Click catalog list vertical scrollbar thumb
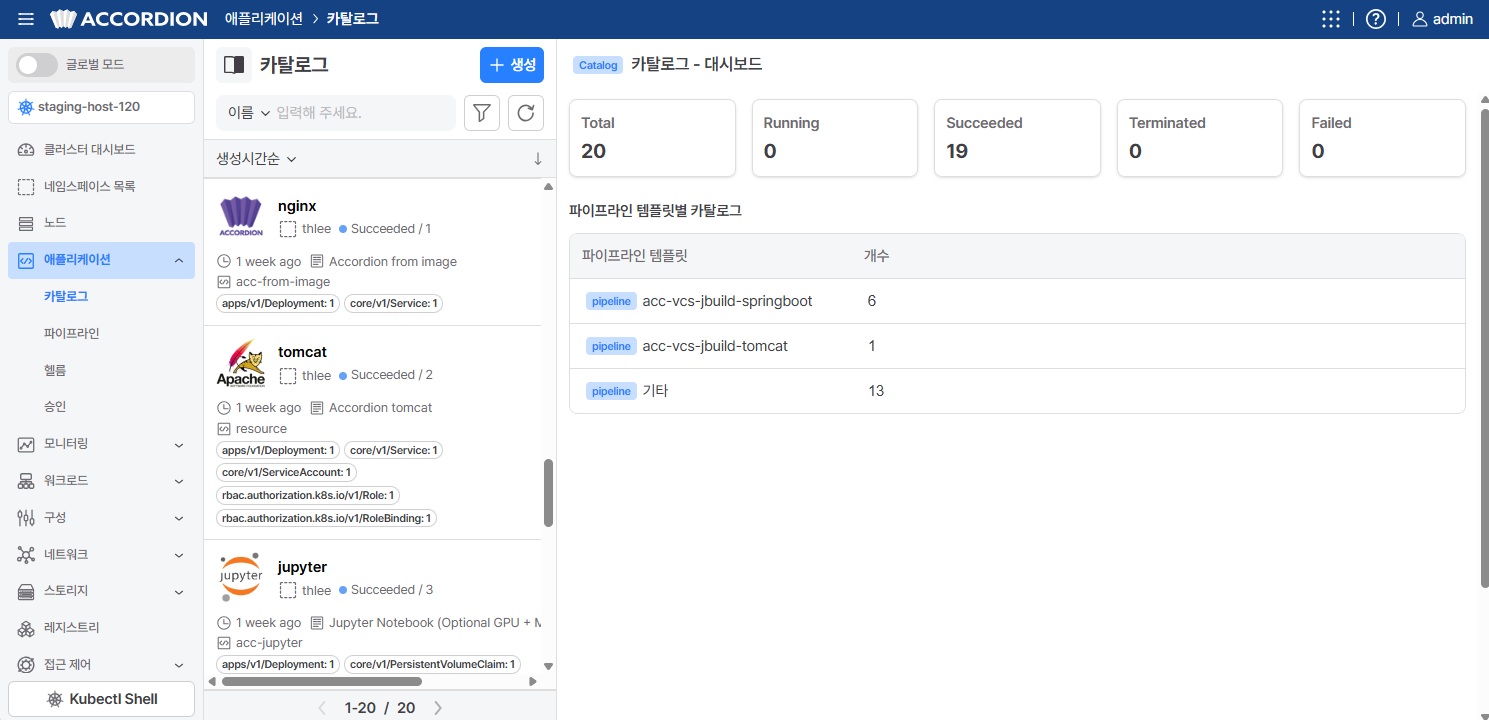This screenshot has width=1489, height=720. point(548,493)
